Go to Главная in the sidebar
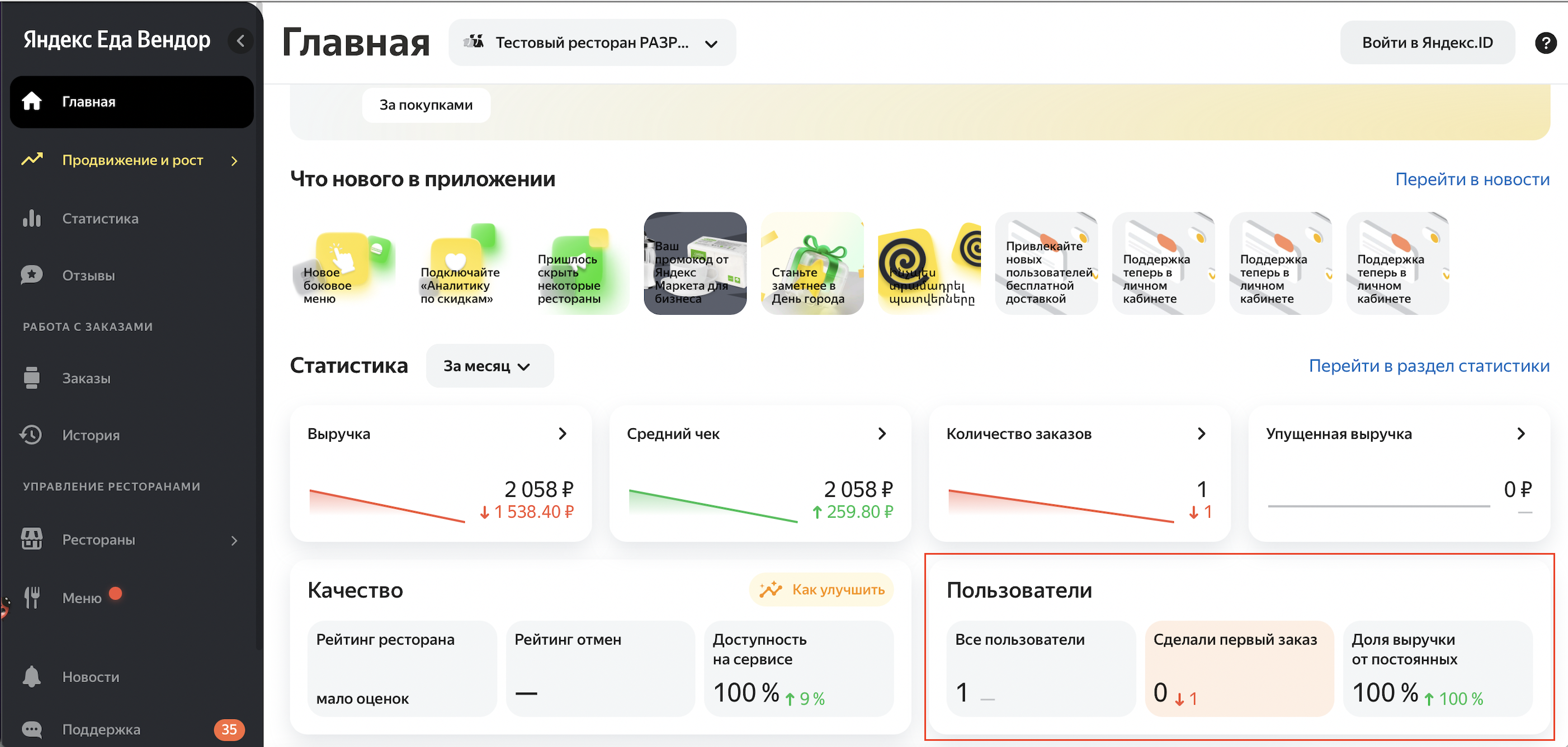Screen dimensions: 1568x747 click(131, 102)
